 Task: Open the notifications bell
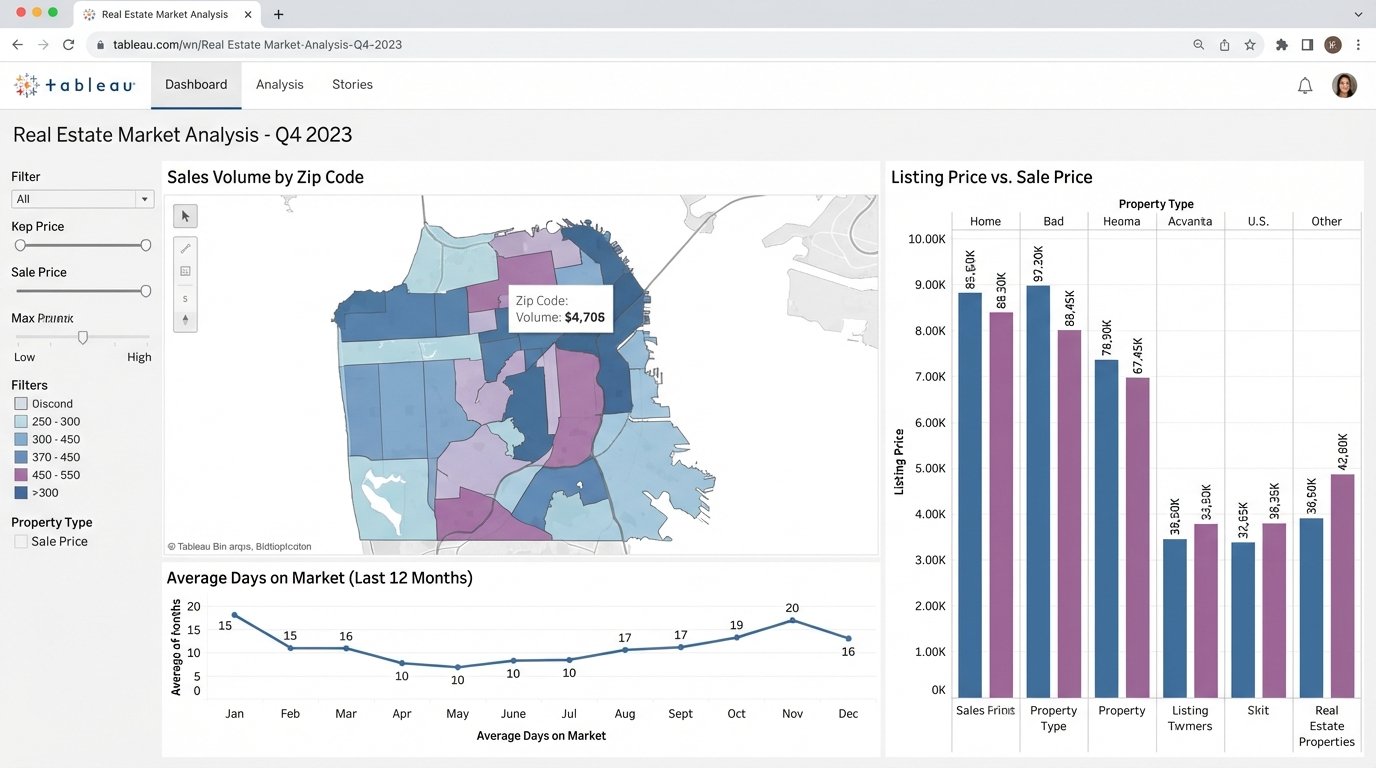(1305, 85)
